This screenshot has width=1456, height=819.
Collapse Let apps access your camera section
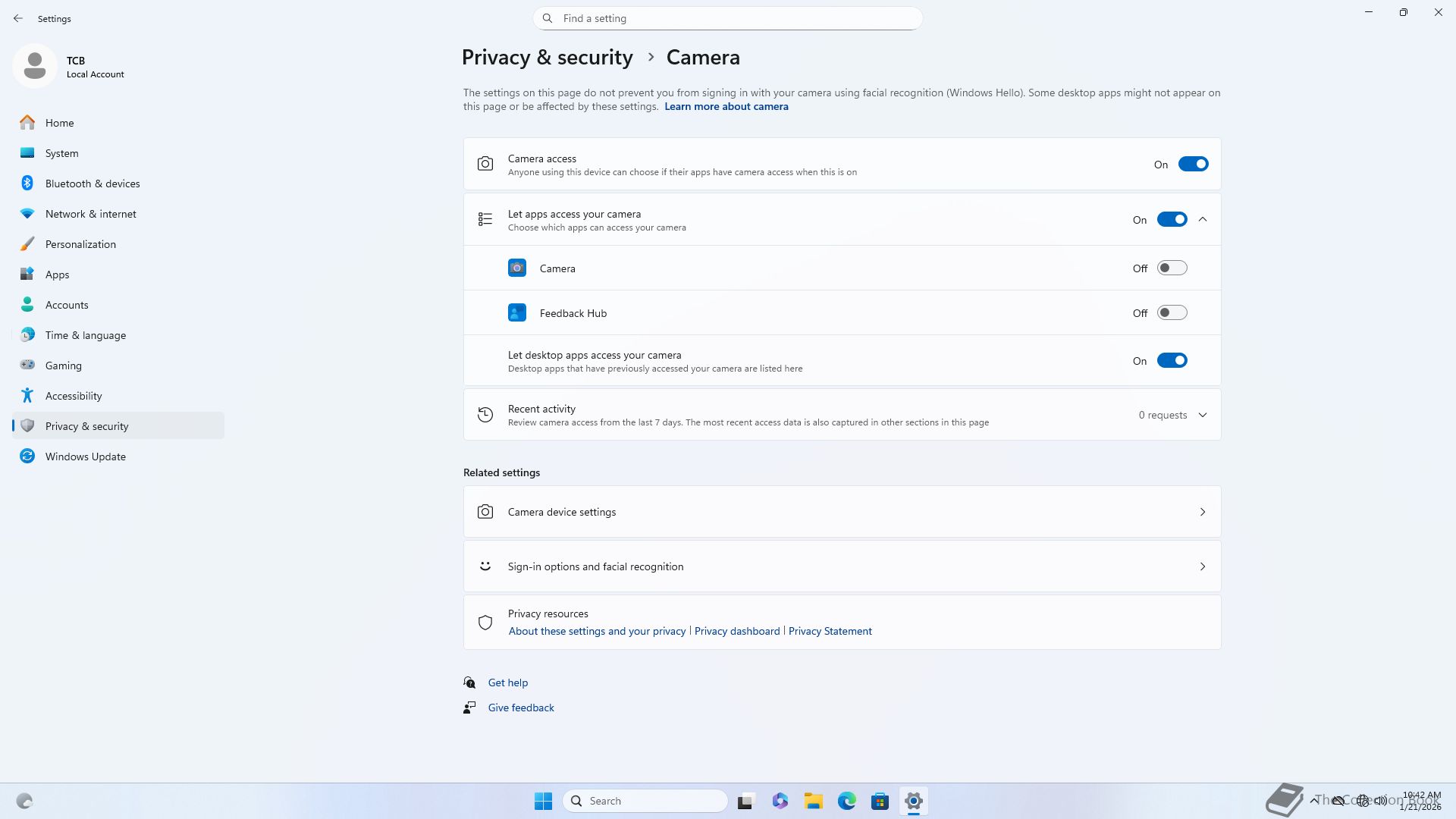pyautogui.click(x=1203, y=220)
